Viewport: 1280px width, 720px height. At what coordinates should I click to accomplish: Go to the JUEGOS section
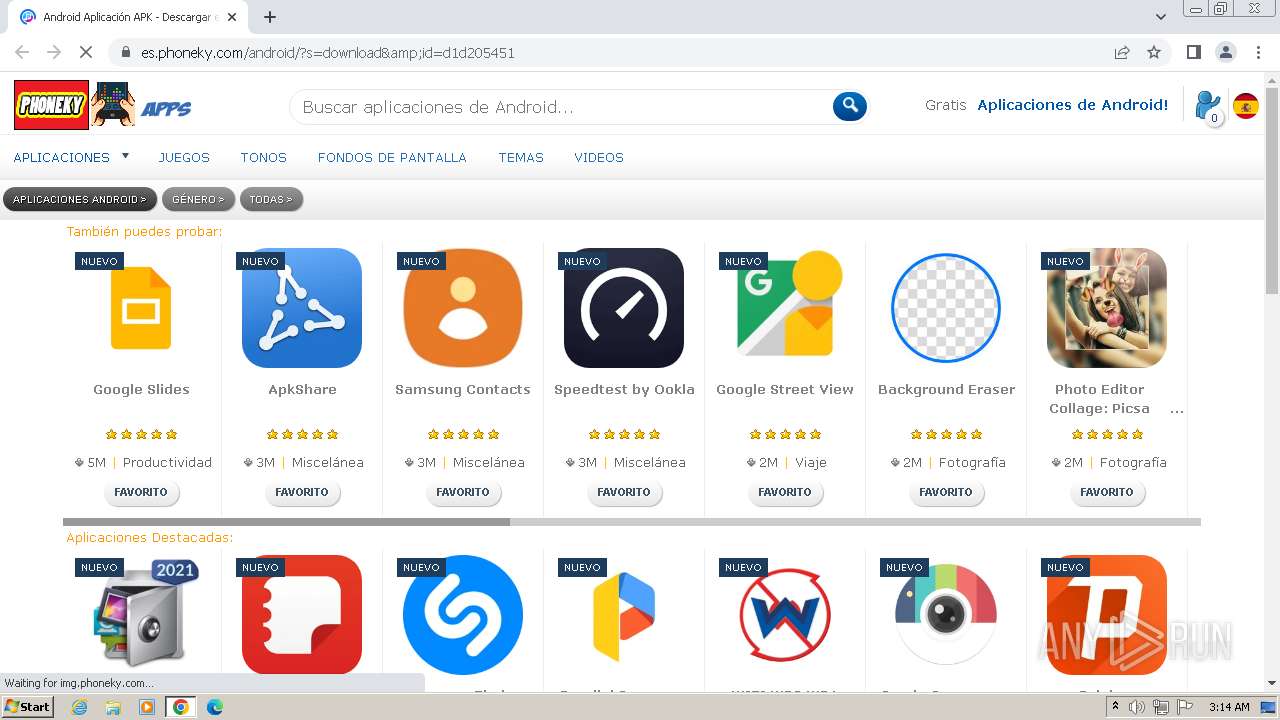pos(184,157)
